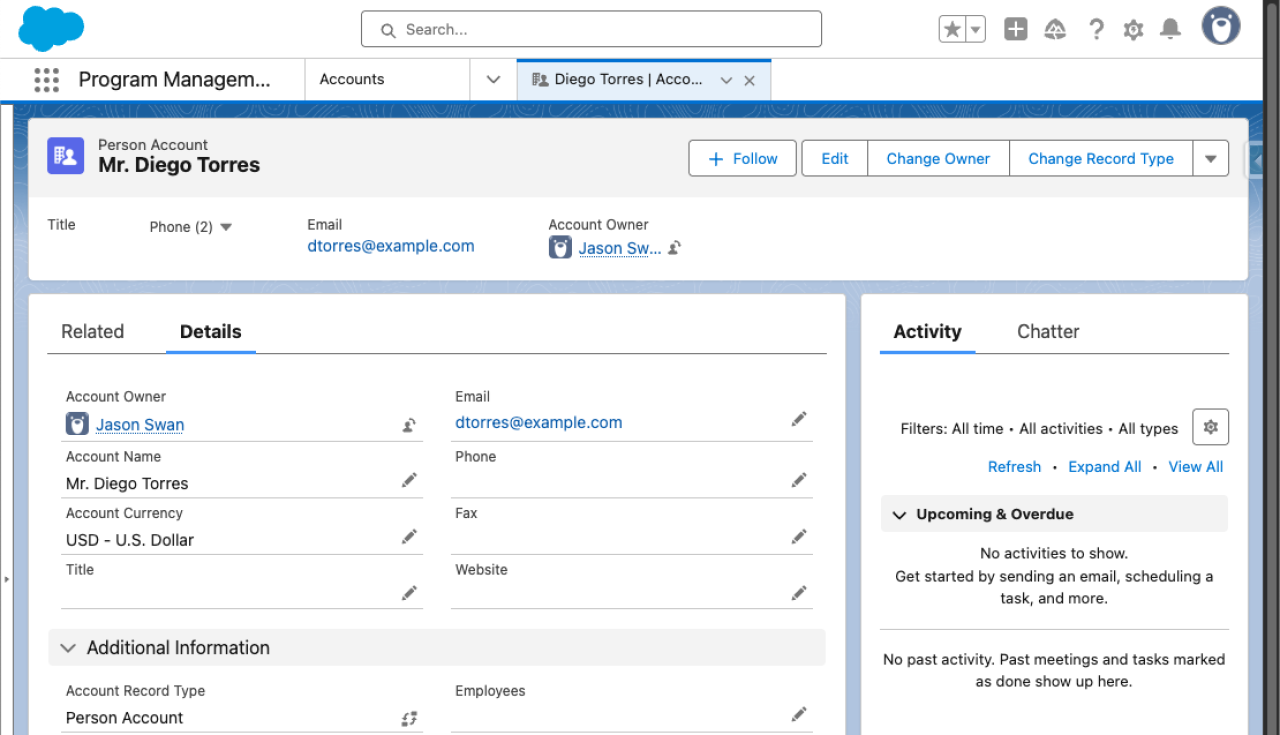The image size is (1280, 735).
Task: Collapse the Upcoming & Overdue section
Action: click(x=898, y=514)
